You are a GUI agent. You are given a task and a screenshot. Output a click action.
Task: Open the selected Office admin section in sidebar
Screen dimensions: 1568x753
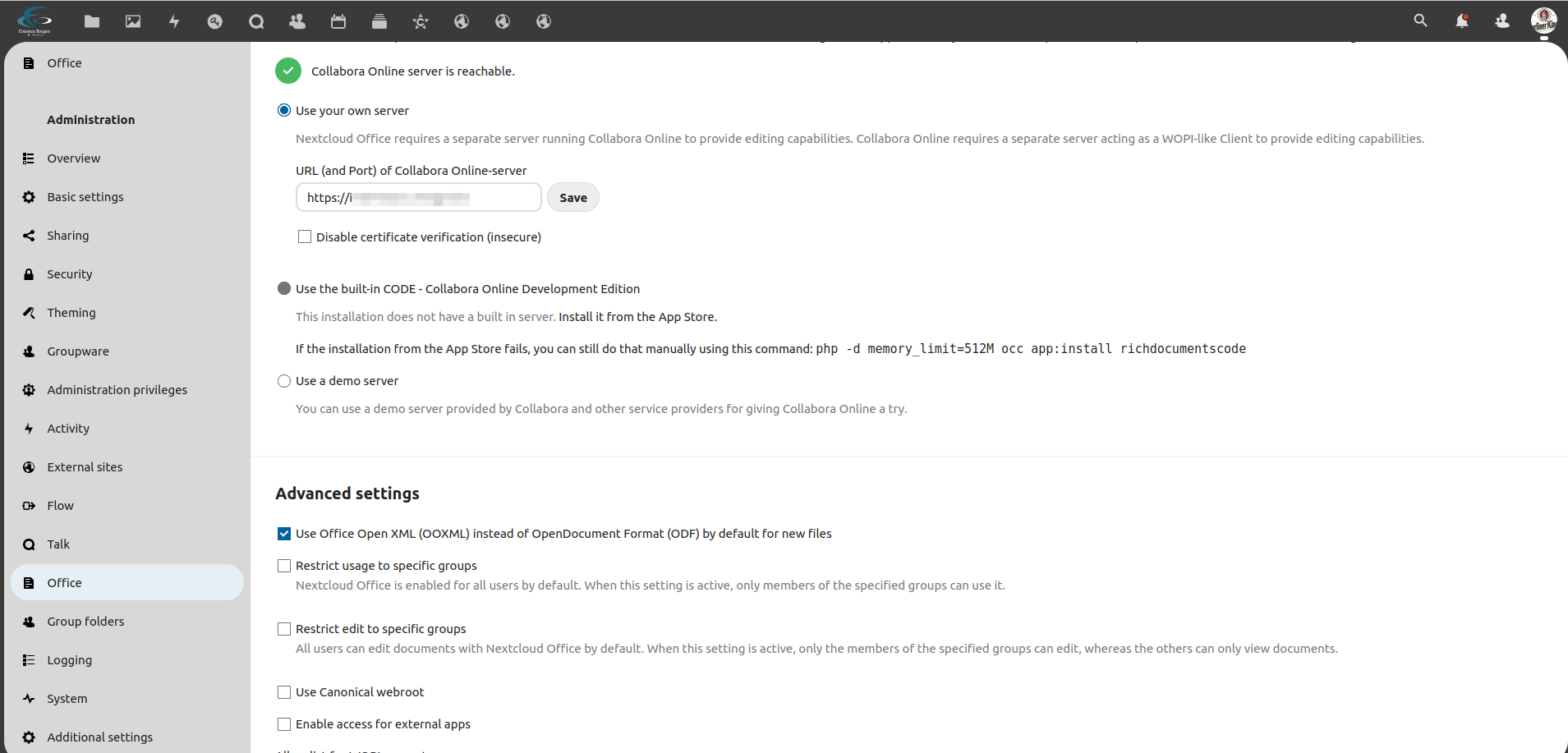[x=127, y=583]
